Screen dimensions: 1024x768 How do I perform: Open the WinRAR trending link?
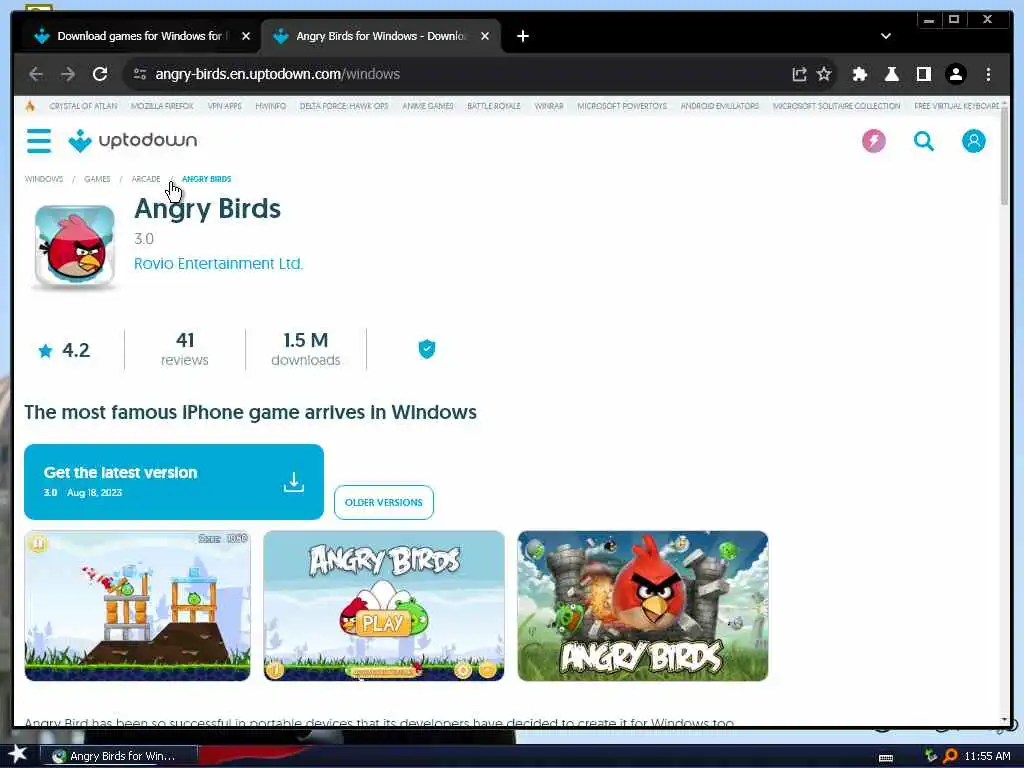point(549,106)
